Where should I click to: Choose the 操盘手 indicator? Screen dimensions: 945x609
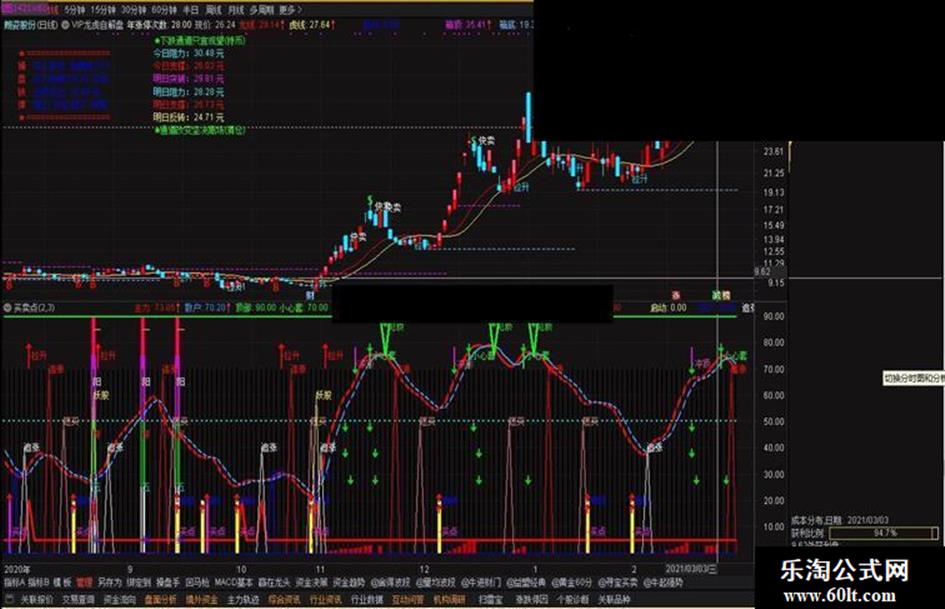[x=168, y=582]
